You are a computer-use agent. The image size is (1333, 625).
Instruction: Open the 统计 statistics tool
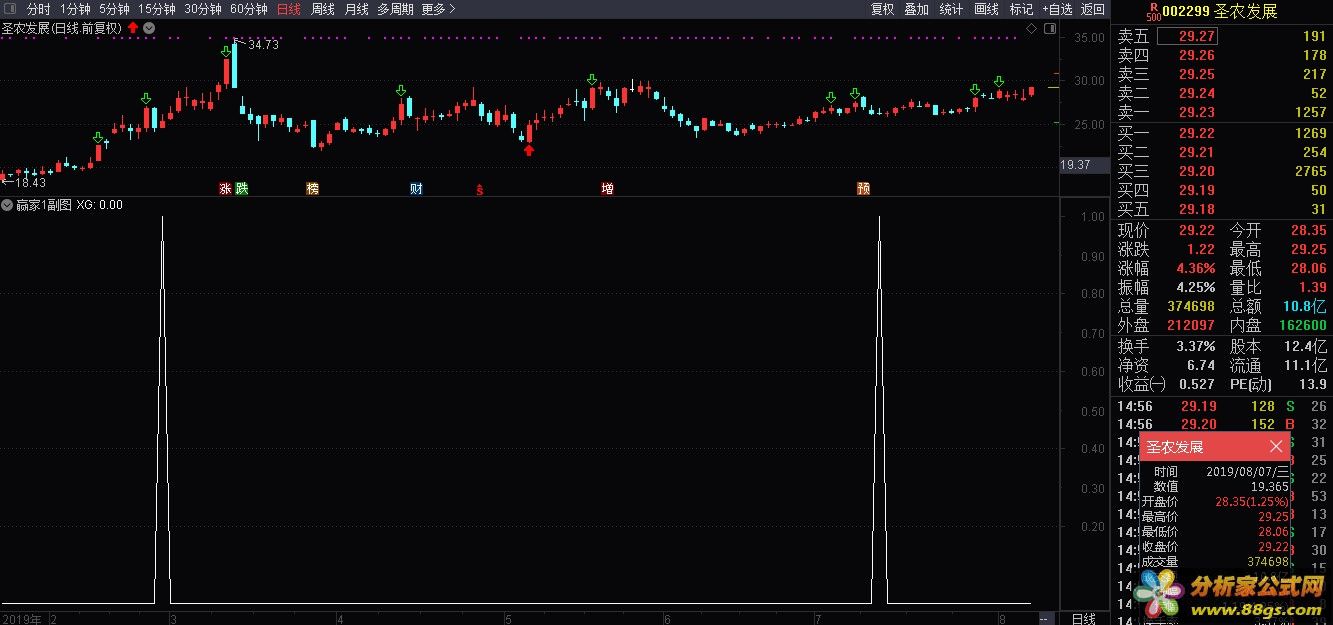click(x=951, y=9)
